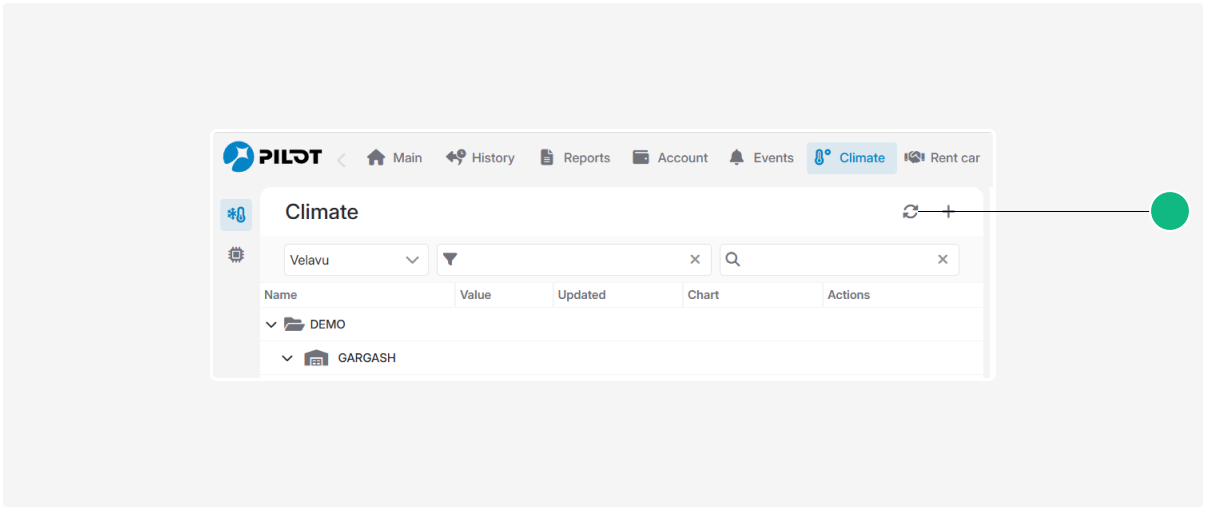
Task: Open the Reports tab
Action: coord(574,158)
